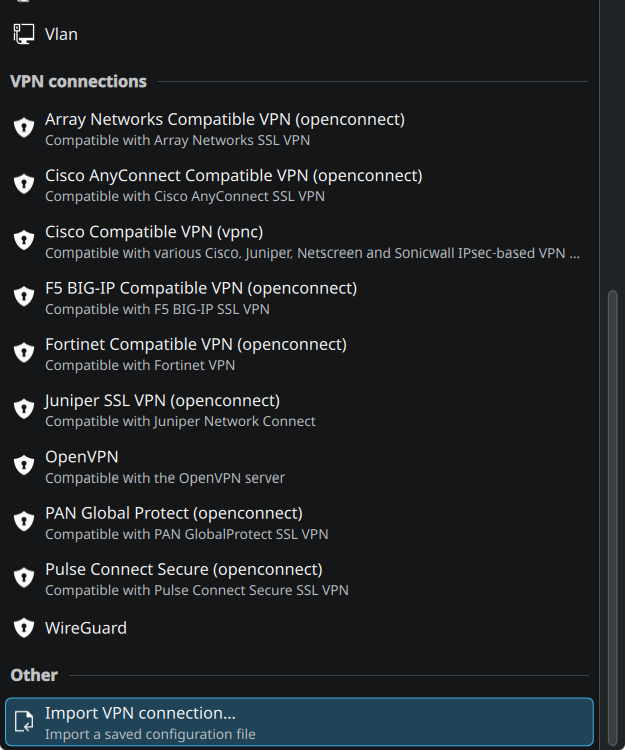Select PAN Global Protect (openconnect) entry
The image size is (625, 750).
[174, 522]
